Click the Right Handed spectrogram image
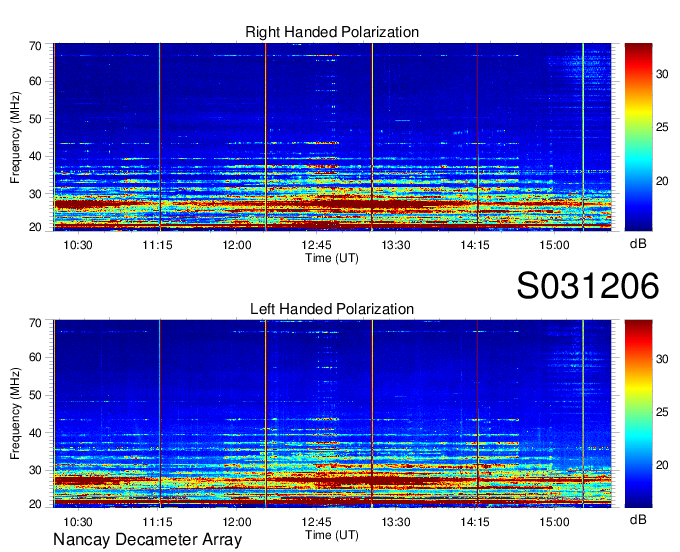This screenshot has width=680, height=552. coord(332,137)
